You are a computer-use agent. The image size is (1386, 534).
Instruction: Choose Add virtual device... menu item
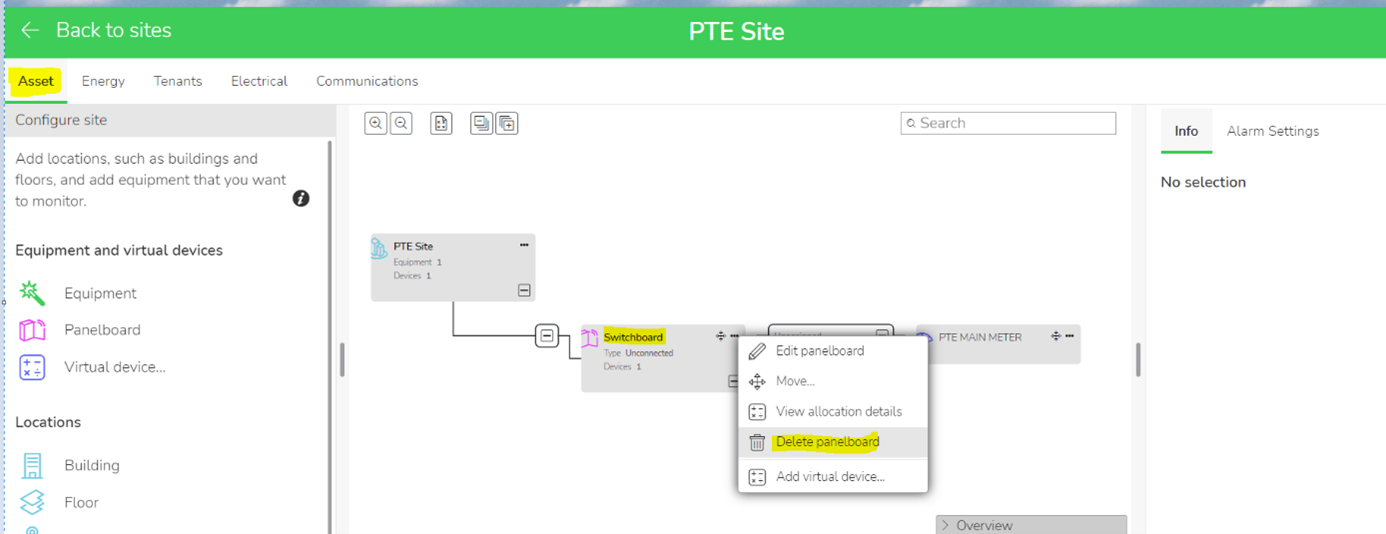pyautogui.click(x=833, y=477)
